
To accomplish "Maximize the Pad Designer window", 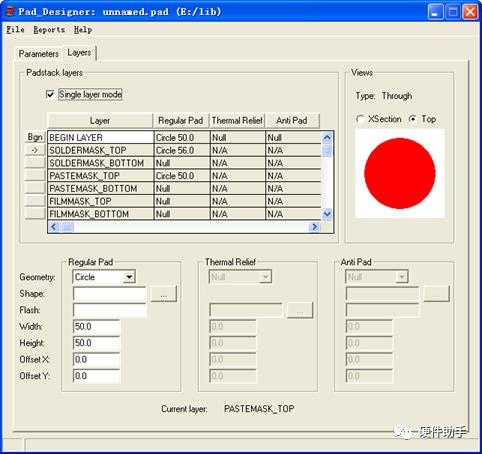I will click(453, 12).
